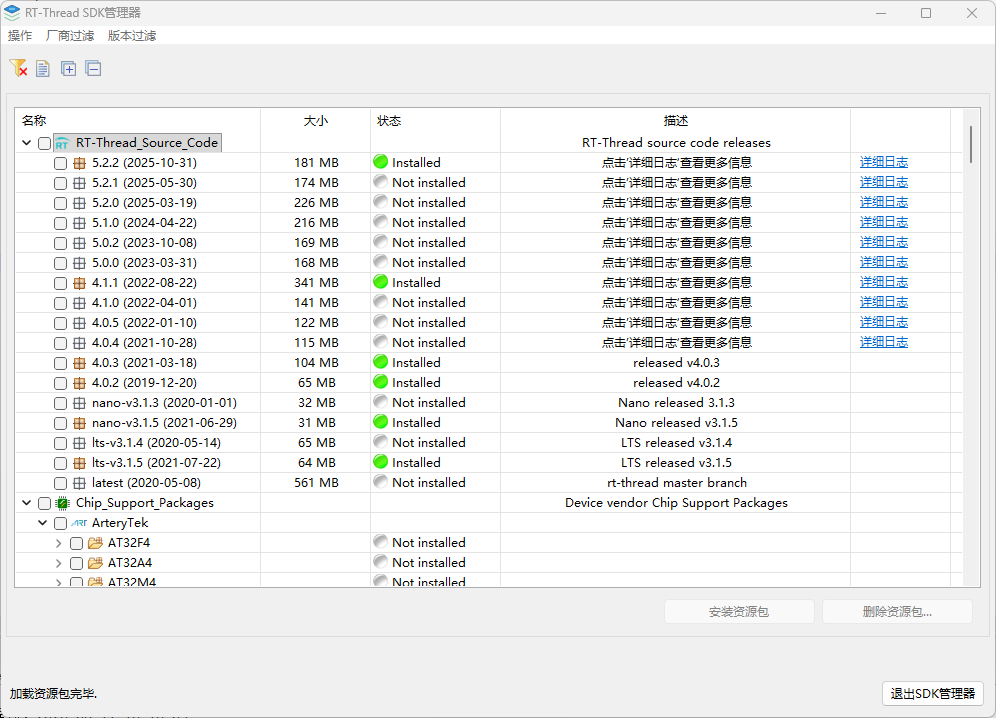This screenshot has height=718, width=996.
Task: Click the 名称 column header
Action: 34,120
